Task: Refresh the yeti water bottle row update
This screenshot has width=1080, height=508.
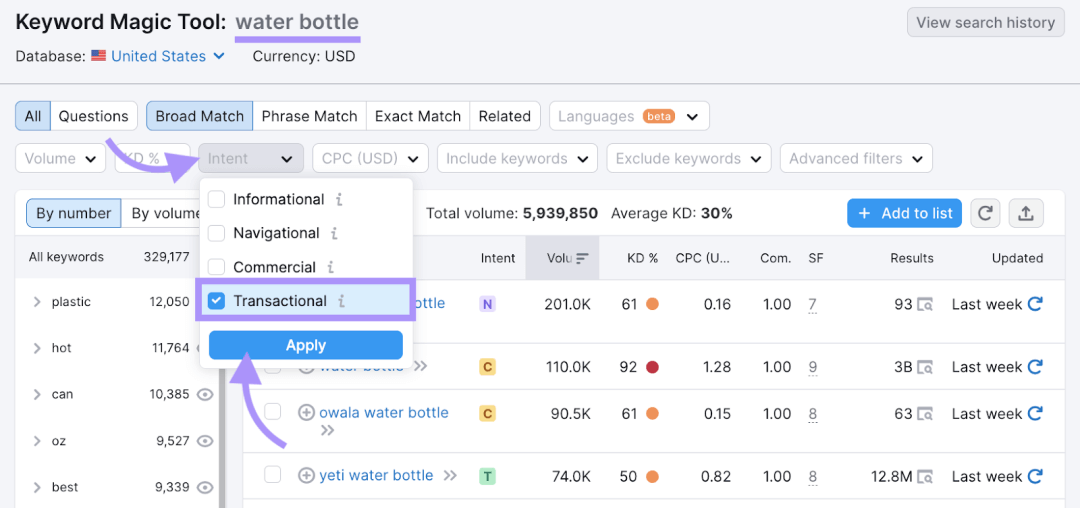Action: [x=1035, y=476]
